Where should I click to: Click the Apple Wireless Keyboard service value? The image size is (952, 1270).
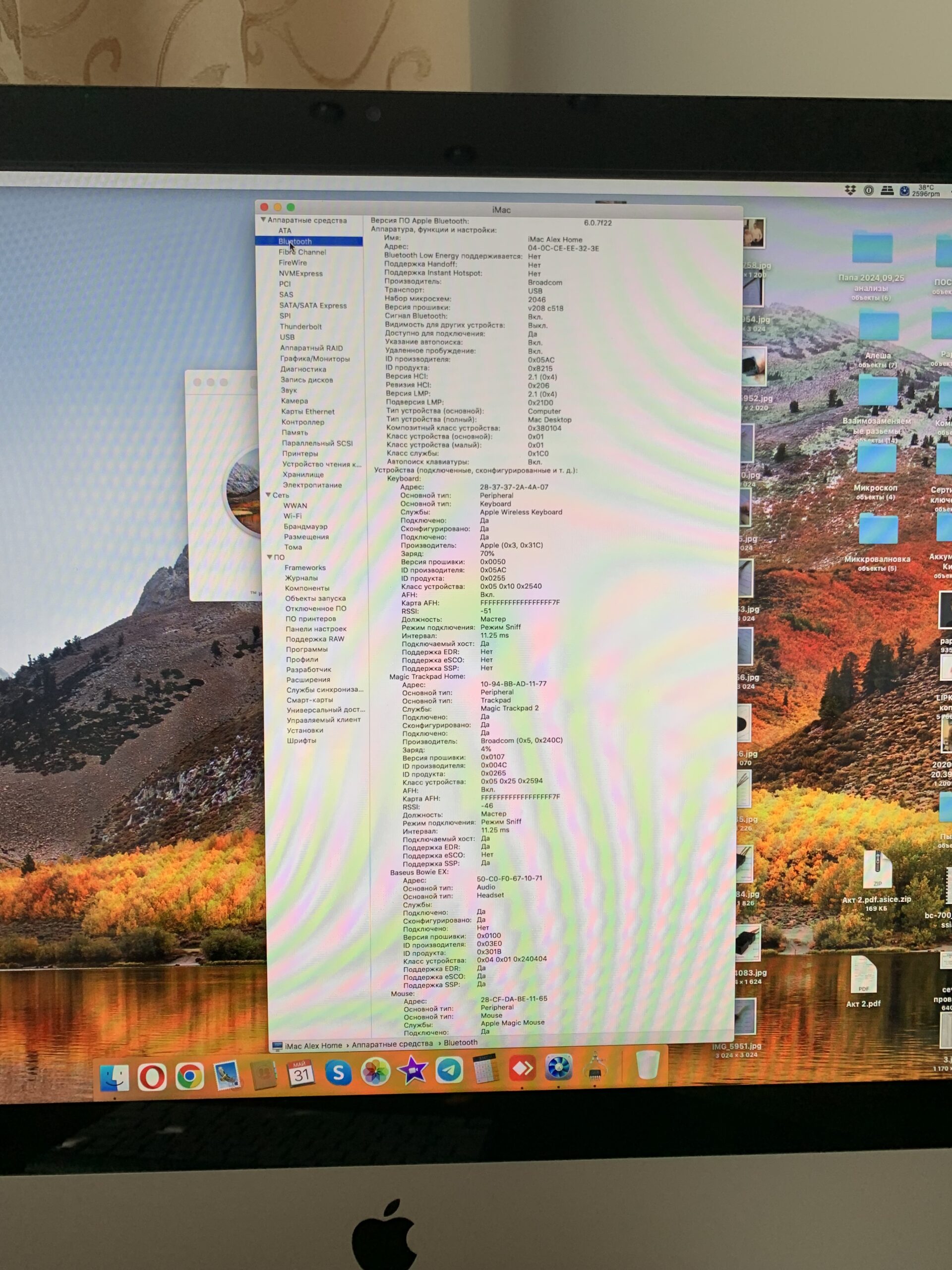click(521, 512)
